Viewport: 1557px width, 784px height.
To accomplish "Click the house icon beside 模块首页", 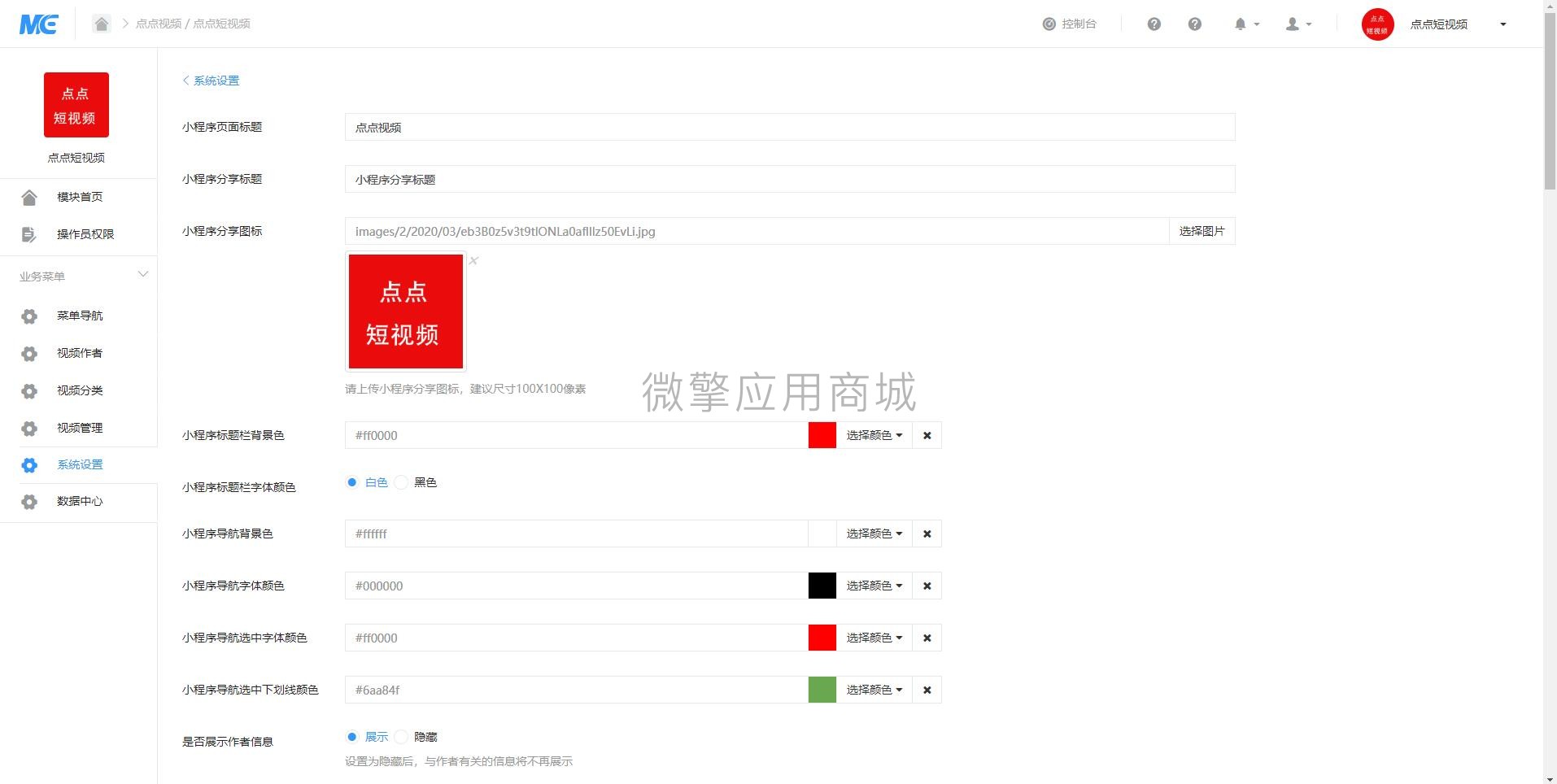I will coord(29,197).
